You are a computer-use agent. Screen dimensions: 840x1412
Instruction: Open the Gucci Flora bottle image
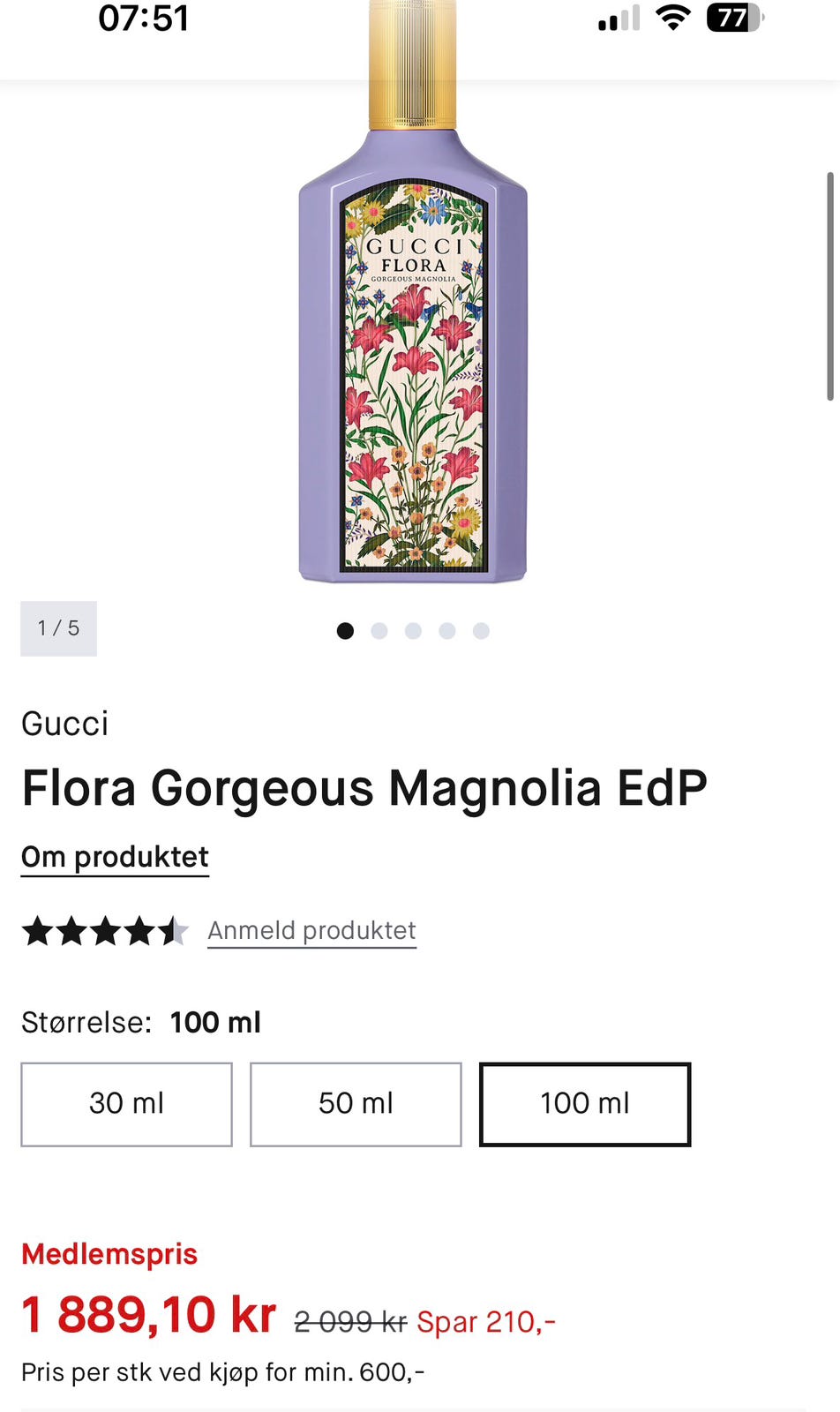coord(413,353)
